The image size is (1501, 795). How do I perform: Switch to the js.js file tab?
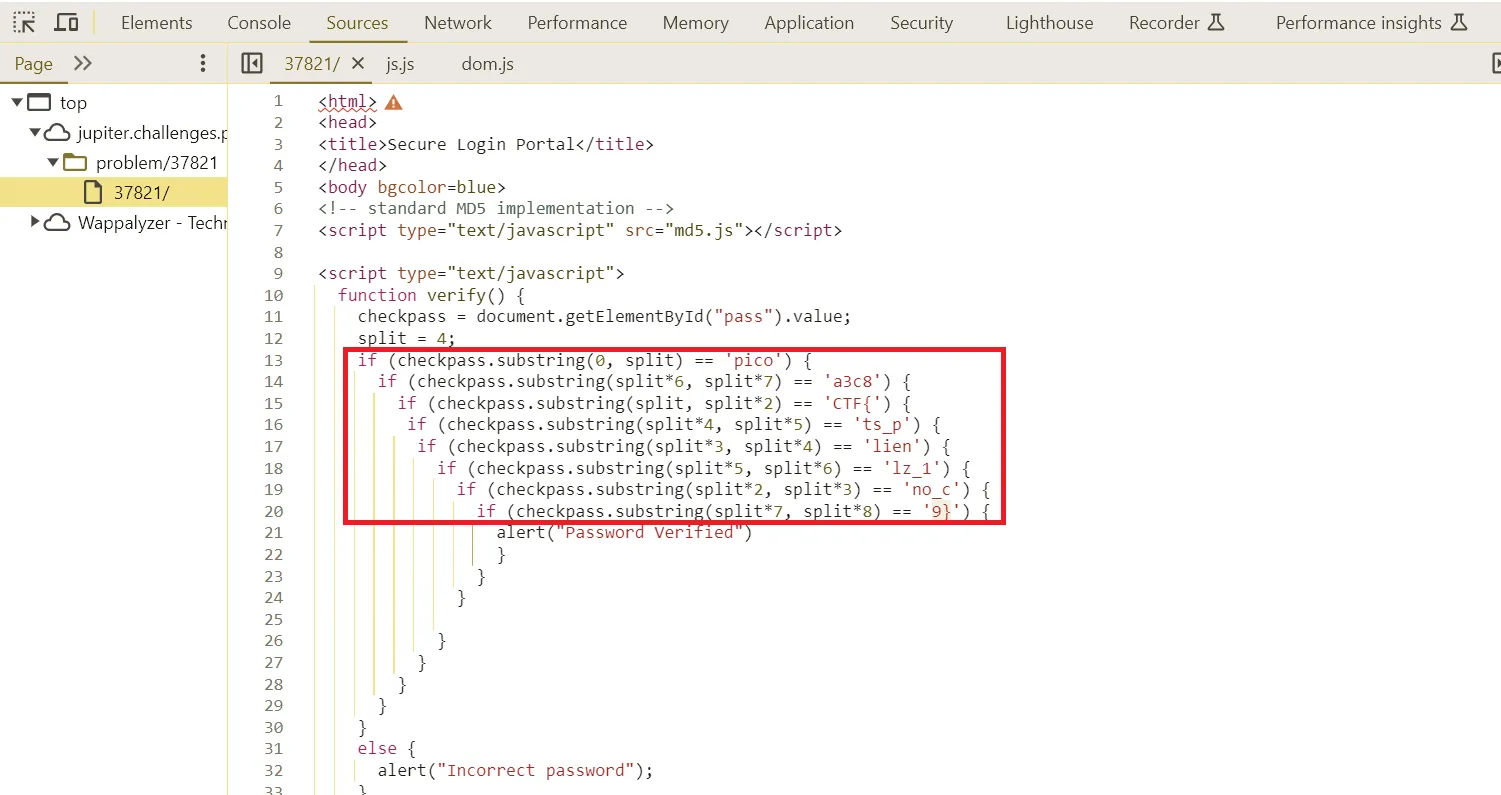pos(400,64)
